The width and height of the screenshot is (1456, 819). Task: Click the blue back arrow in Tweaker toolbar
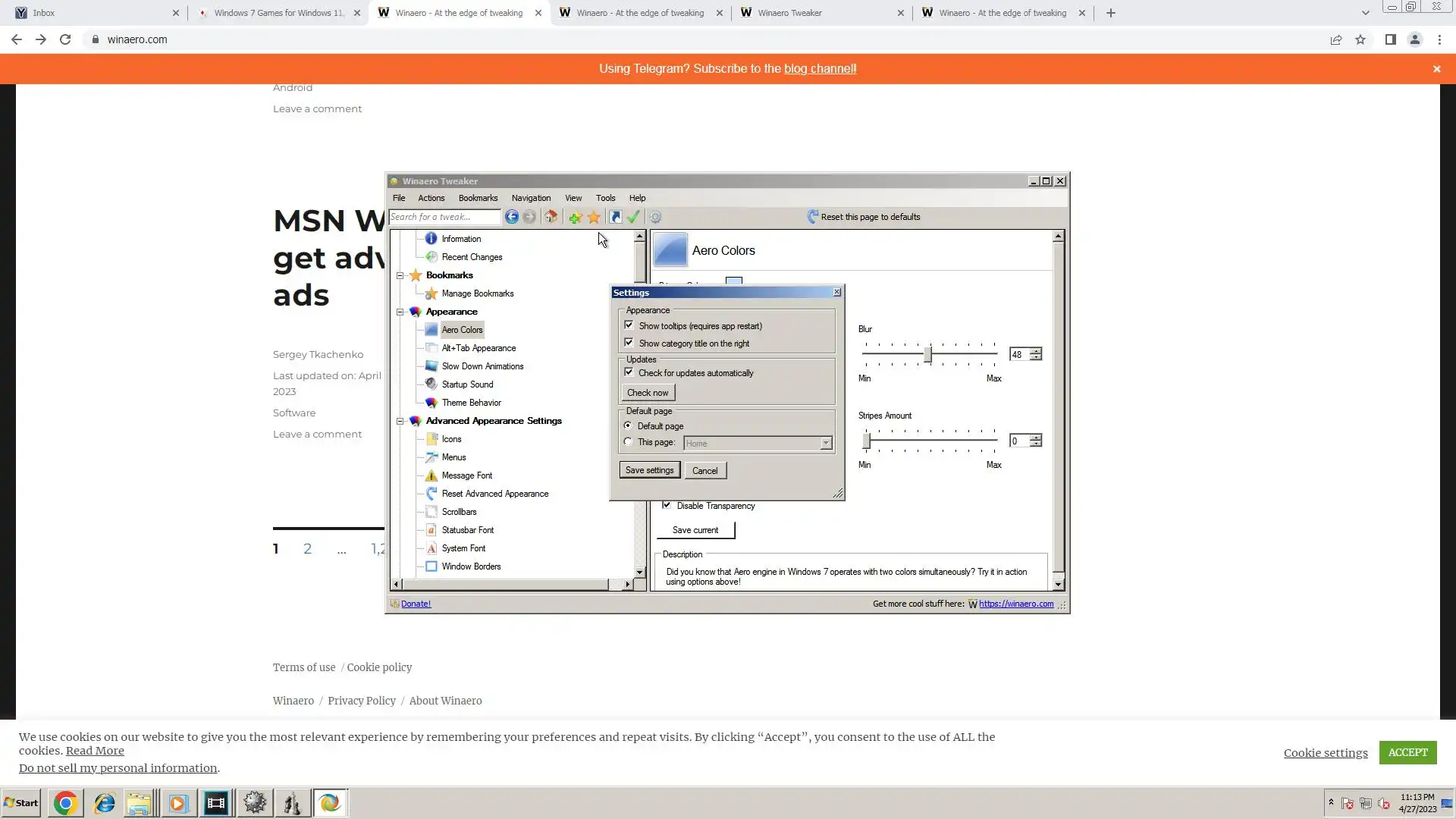pyautogui.click(x=512, y=217)
